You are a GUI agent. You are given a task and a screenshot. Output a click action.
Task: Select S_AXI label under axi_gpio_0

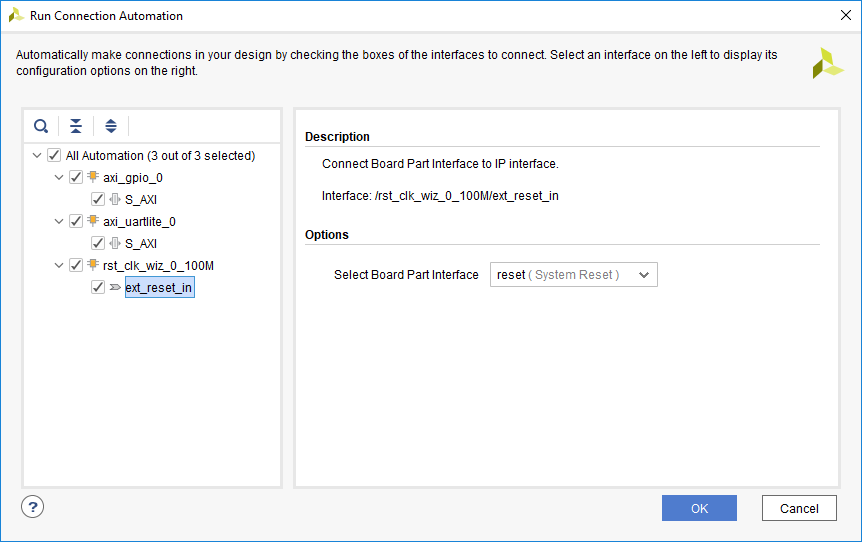pyautogui.click(x=141, y=200)
